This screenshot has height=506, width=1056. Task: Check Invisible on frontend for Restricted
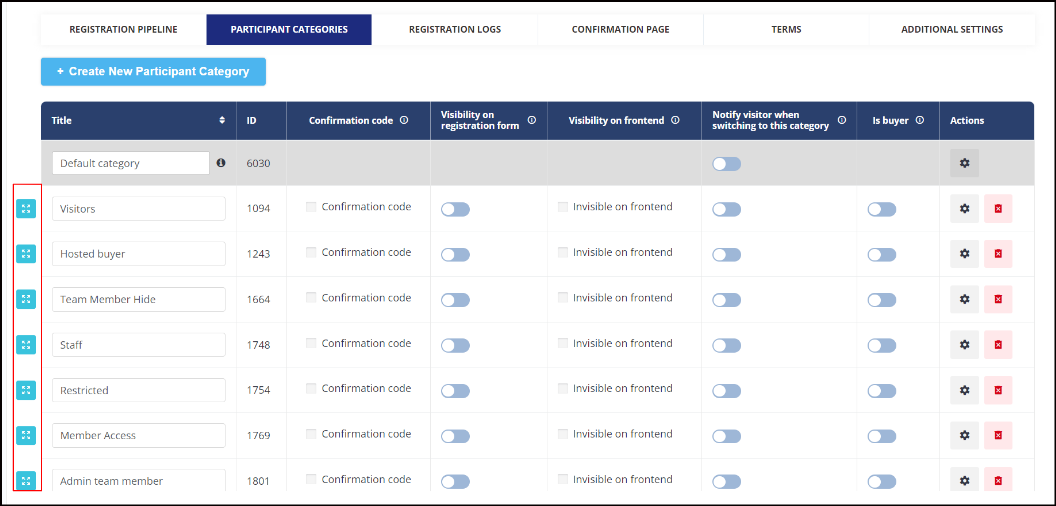click(x=563, y=388)
